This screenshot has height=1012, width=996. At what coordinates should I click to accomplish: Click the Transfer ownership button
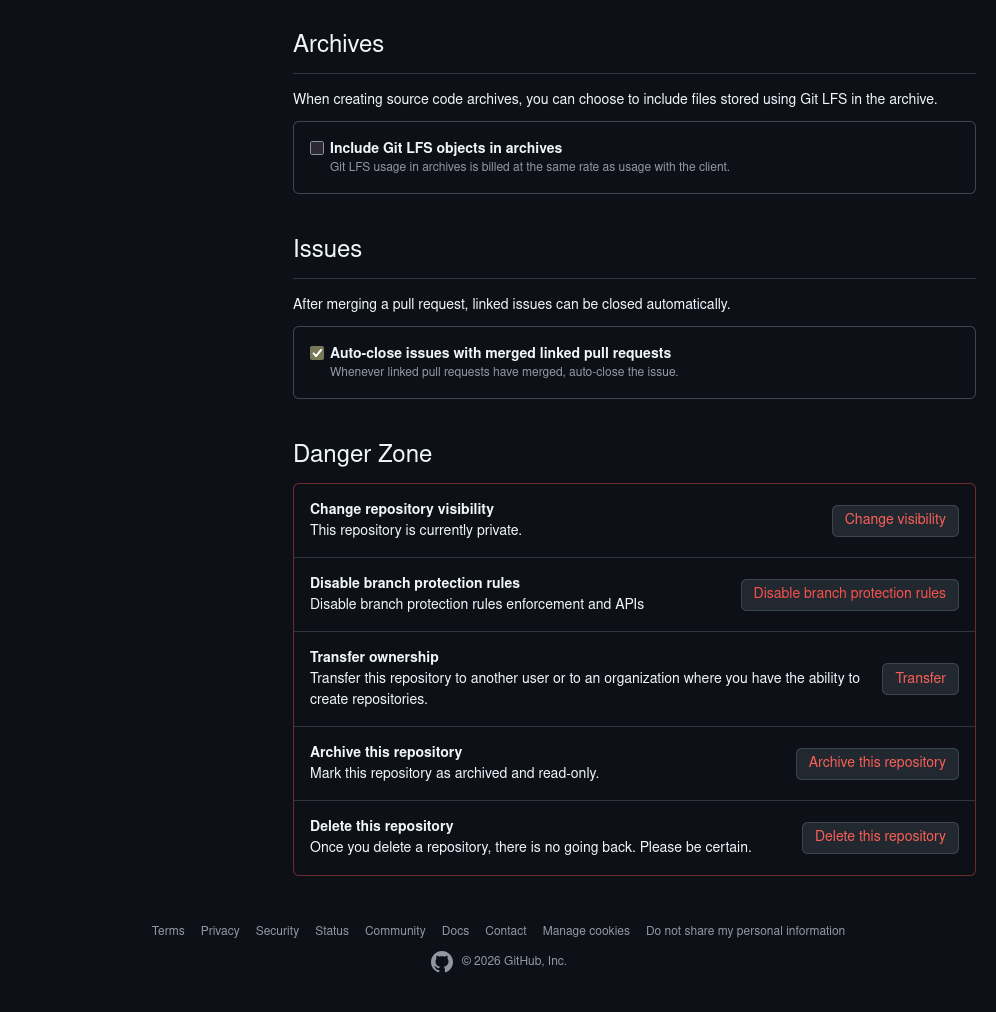pos(920,679)
